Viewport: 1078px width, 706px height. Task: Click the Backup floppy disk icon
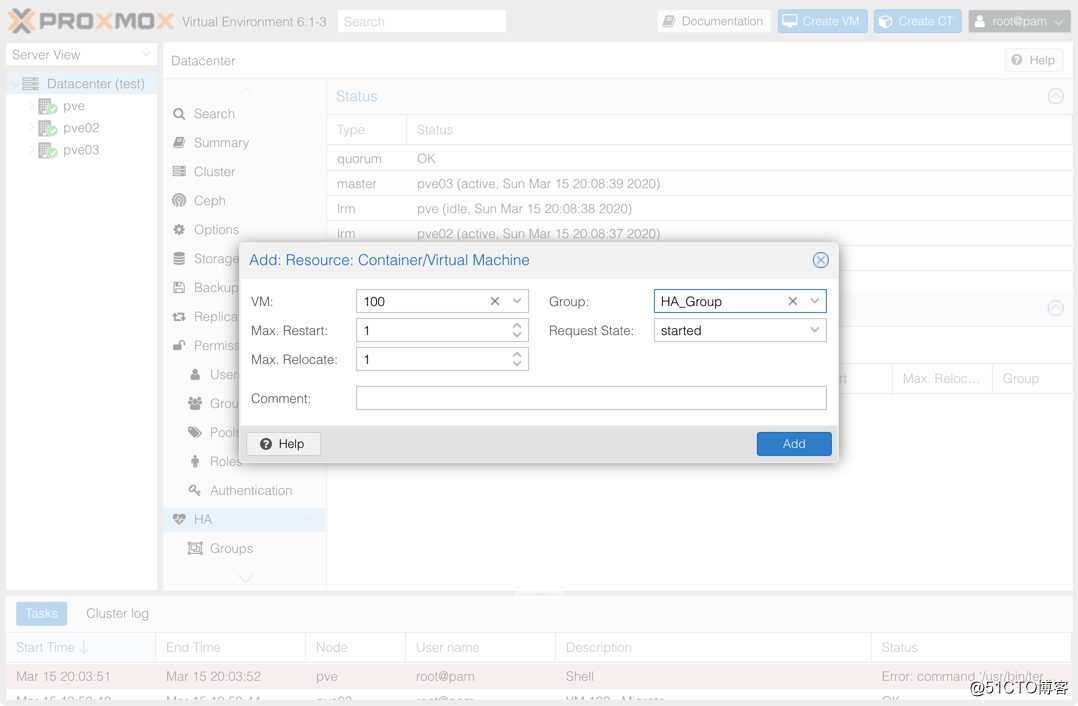179,287
